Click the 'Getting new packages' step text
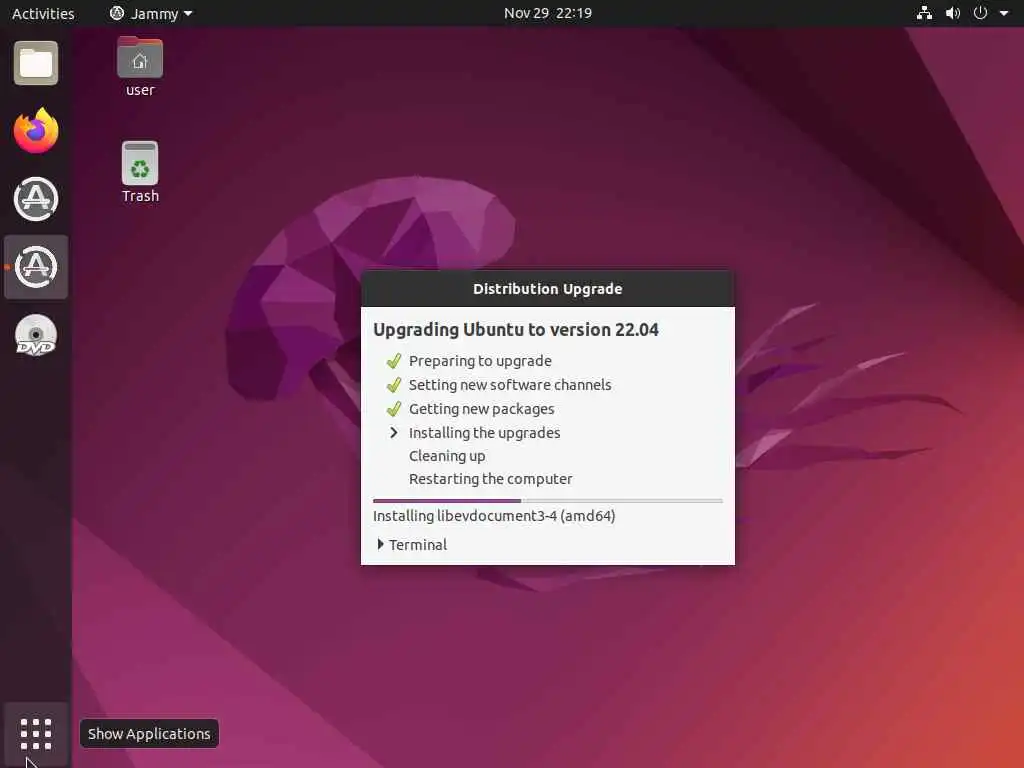1024x768 pixels. coord(481,409)
